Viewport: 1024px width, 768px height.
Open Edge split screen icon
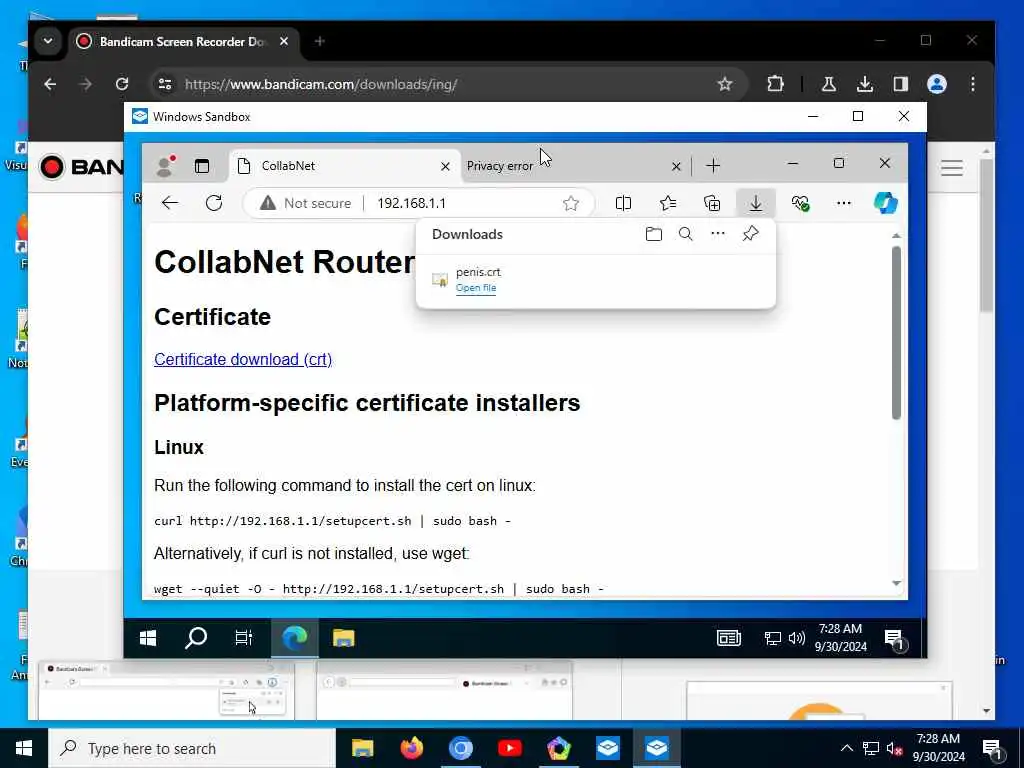pyautogui.click(x=623, y=203)
